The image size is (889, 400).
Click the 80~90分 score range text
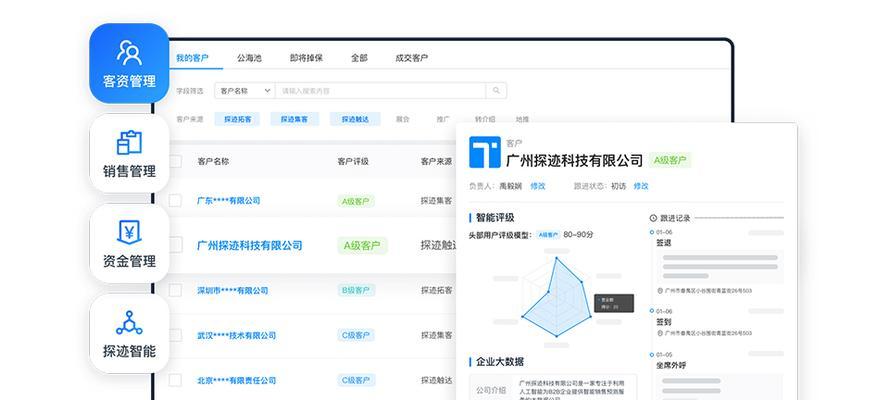click(578, 235)
